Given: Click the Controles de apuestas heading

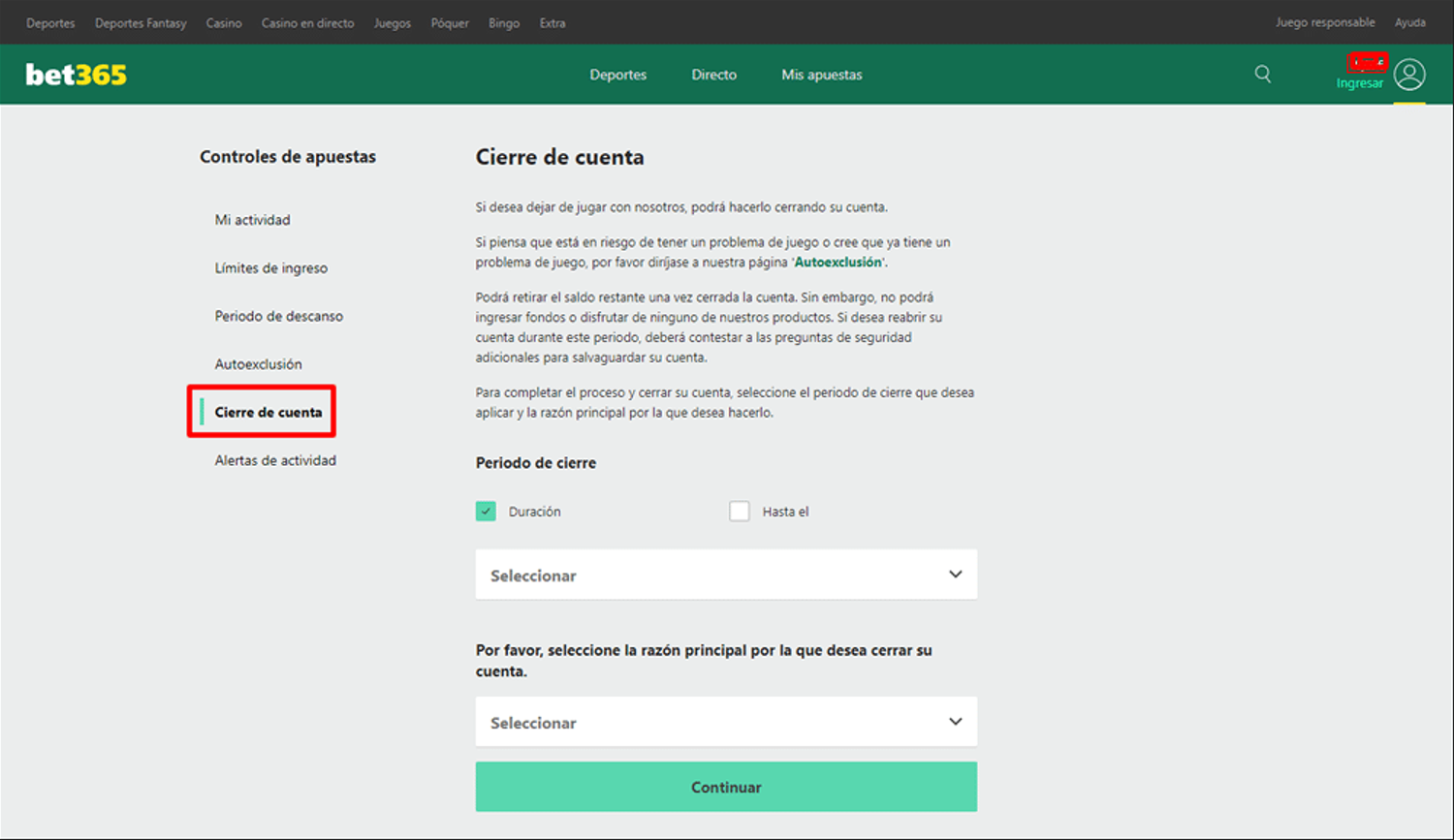Looking at the screenshot, I should [x=288, y=157].
